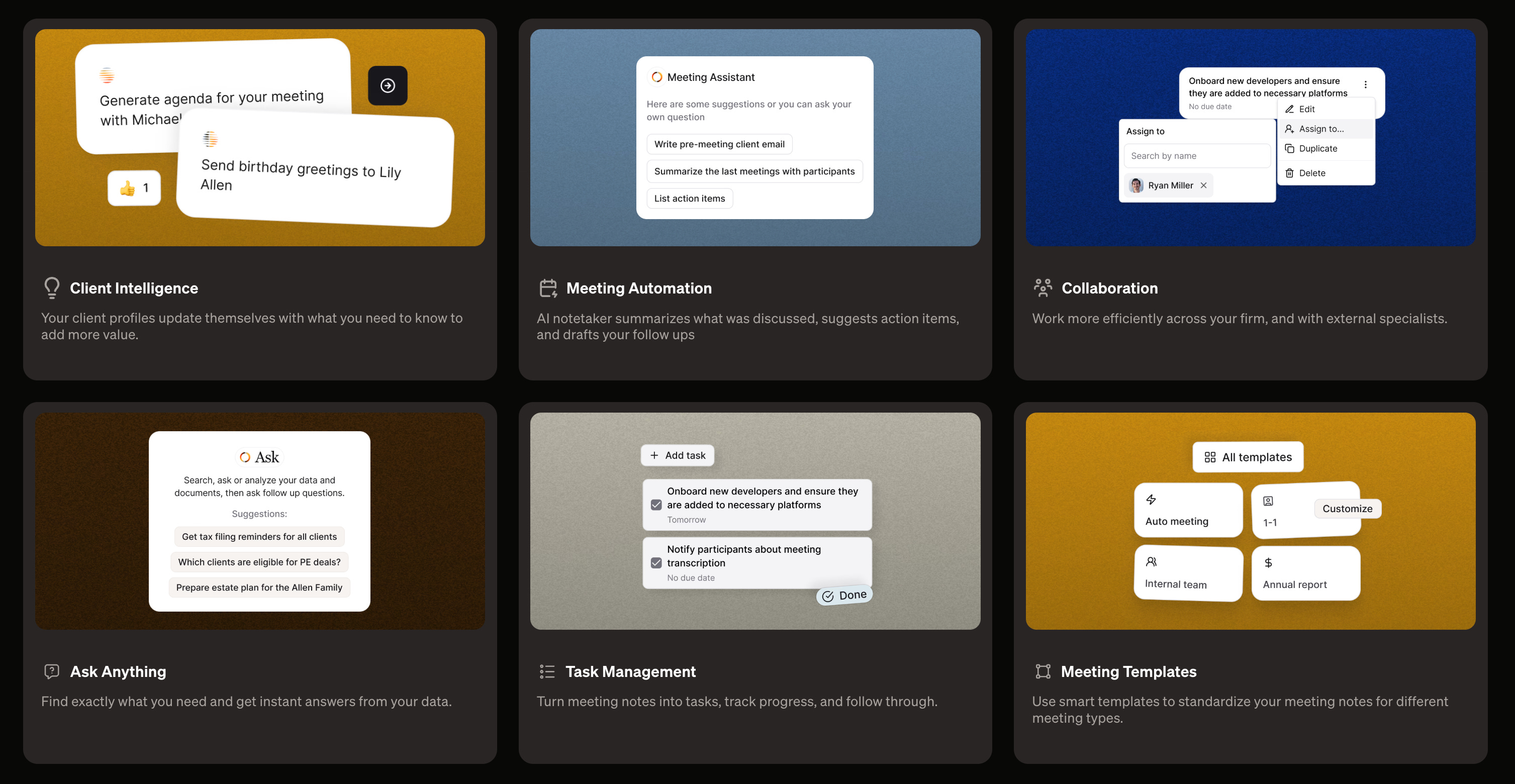Click Prepare estate plan for Allen Family
This screenshot has height=784, width=1515.
(x=259, y=587)
